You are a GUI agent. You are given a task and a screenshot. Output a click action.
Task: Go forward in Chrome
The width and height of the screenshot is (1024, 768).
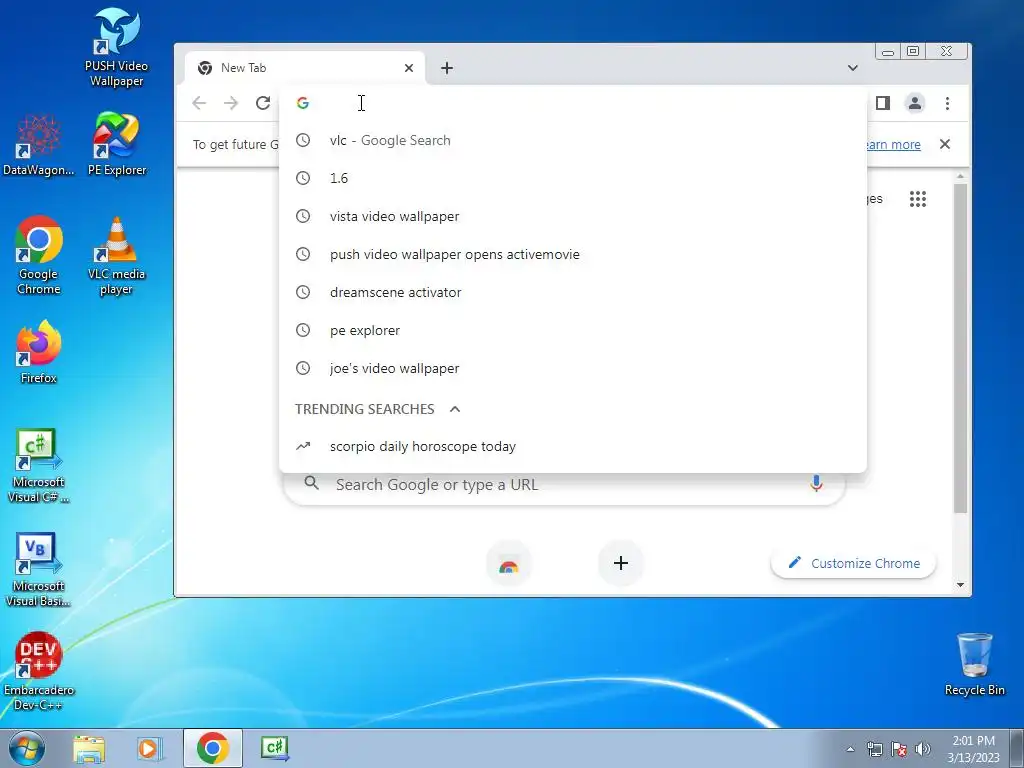(231, 103)
